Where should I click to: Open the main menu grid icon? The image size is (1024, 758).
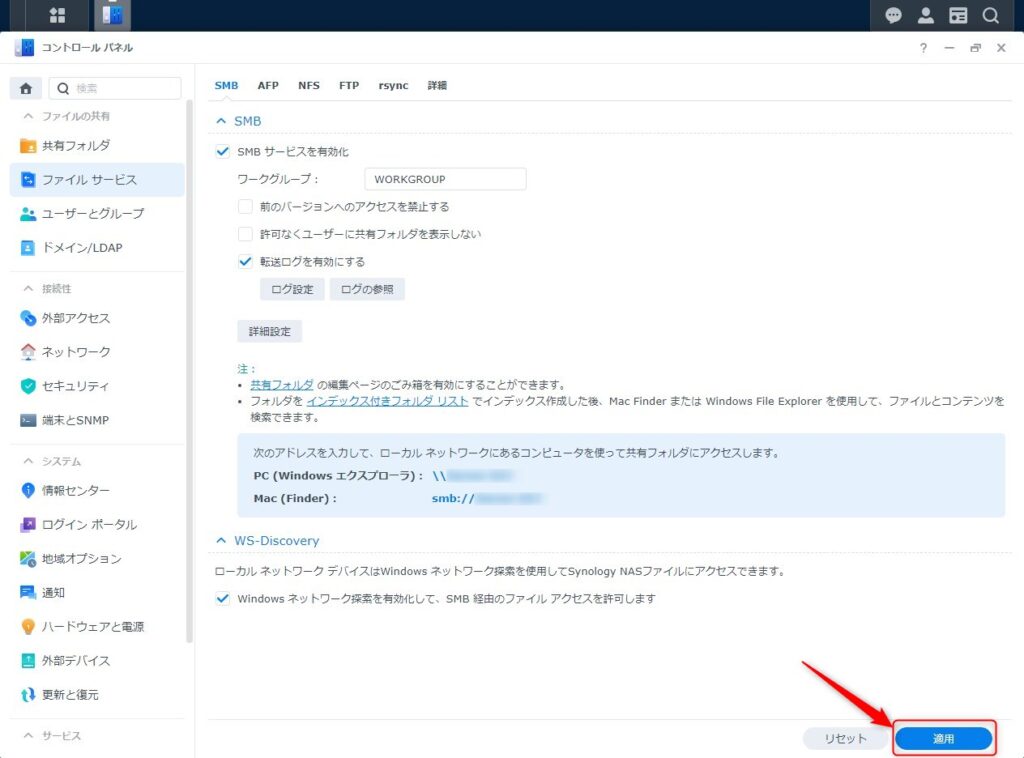tap(57, 15)
